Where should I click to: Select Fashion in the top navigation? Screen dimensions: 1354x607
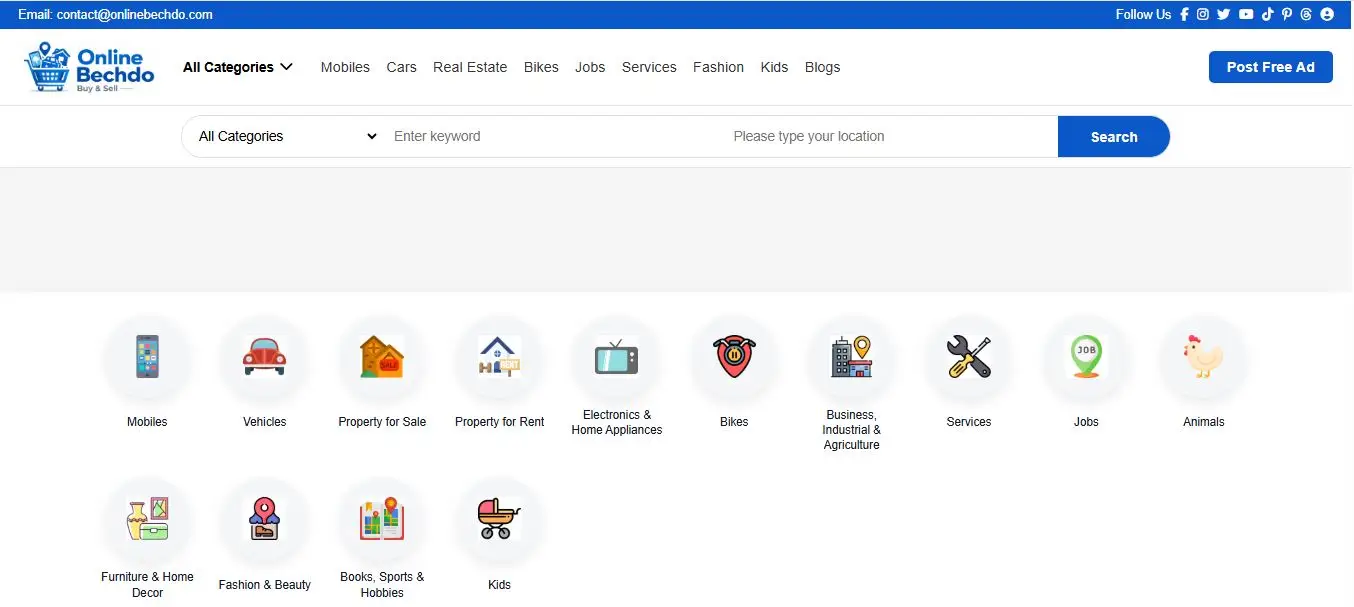pyautogui.click(x=718, y=67)
